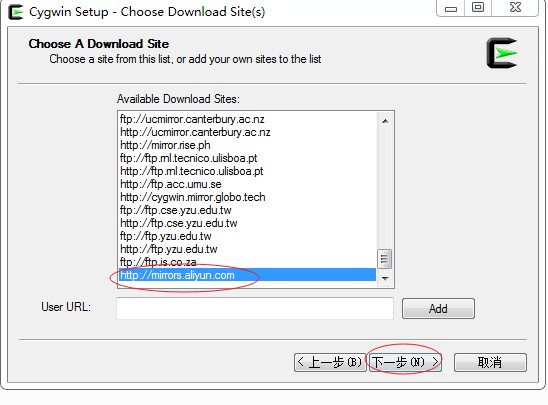
Task: Go back with 上一步(B) button
Action: (330, 362)
